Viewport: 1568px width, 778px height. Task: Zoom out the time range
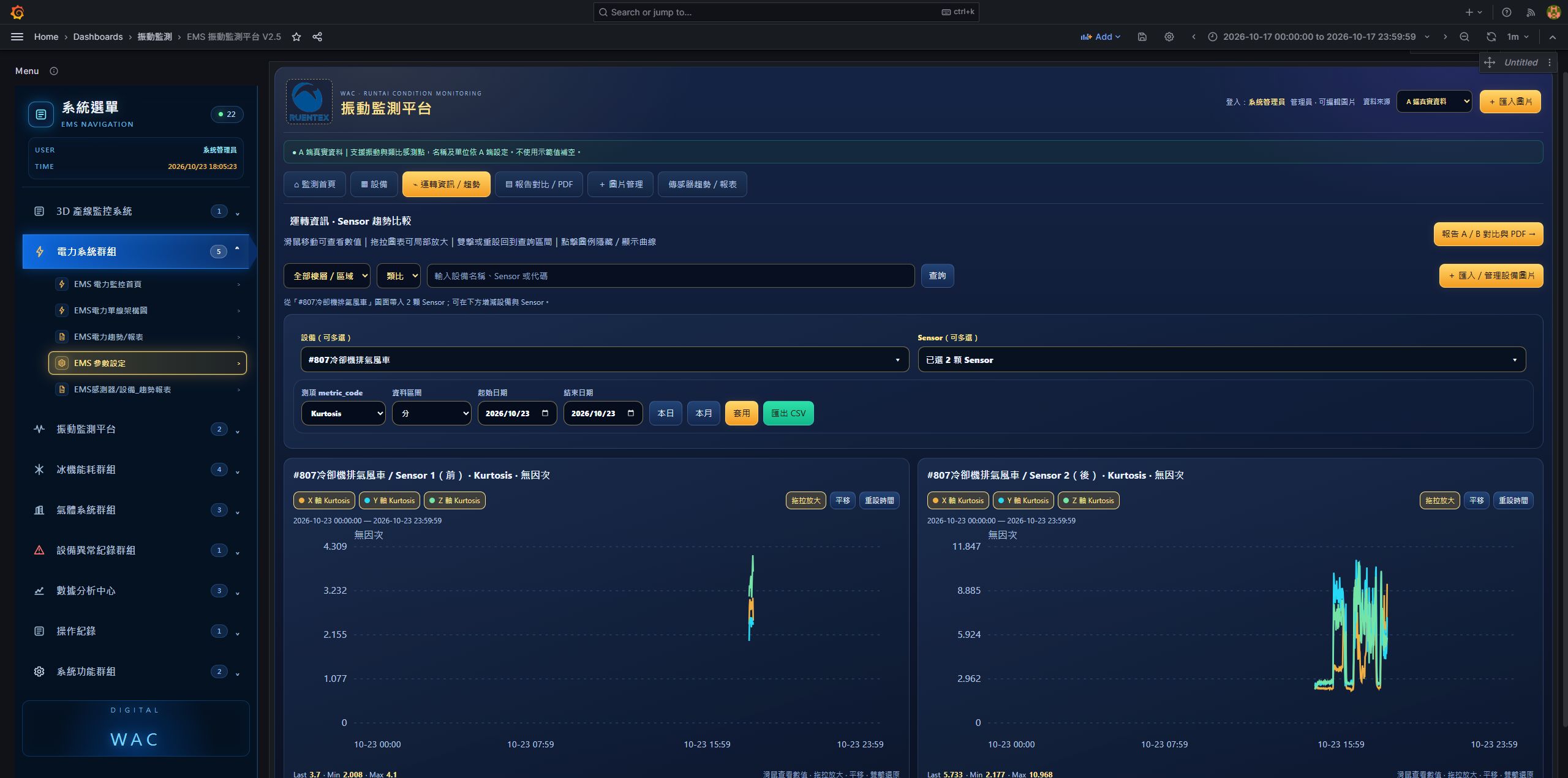click(x=1464, y=37)
